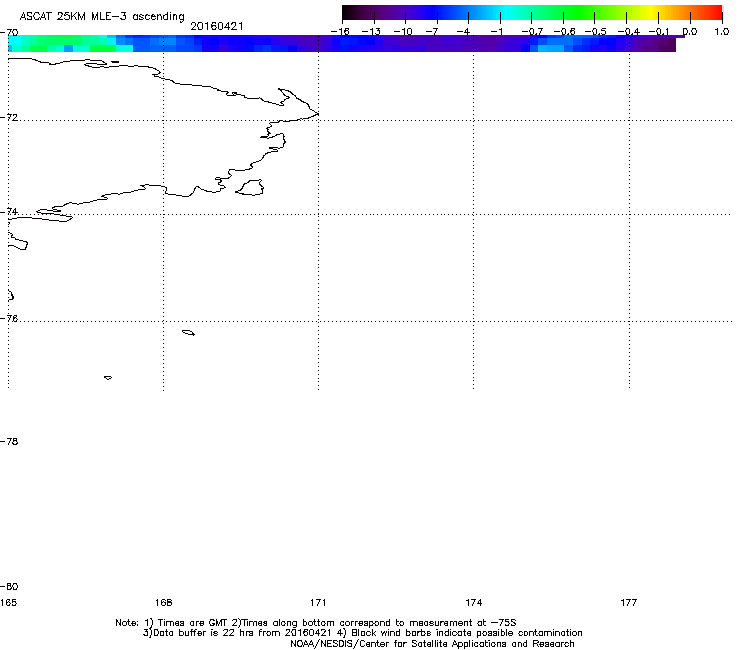The image size is (740, 650).
Task: Click the longitude label 171
Action: (318, 602)
